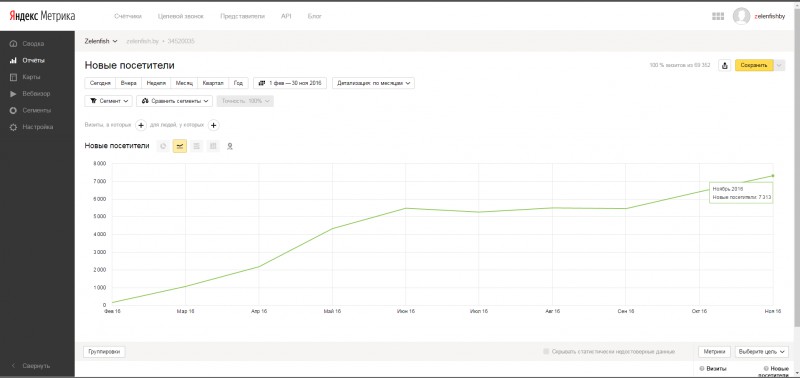Click the export report icon beside Сохранить
800x378 pixels.
point(724,65)
